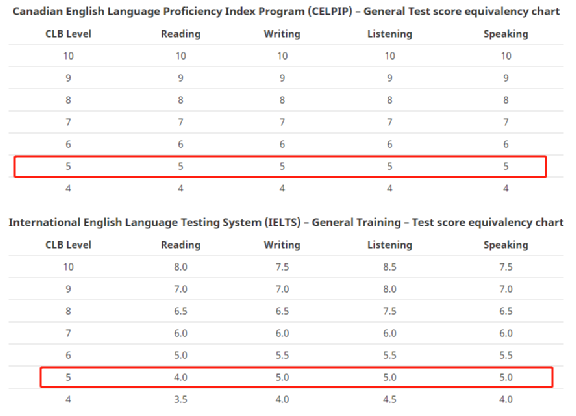Screen dimensions: 576x416
Task: Select the IELTS table's Writing header
Action: 282,245
